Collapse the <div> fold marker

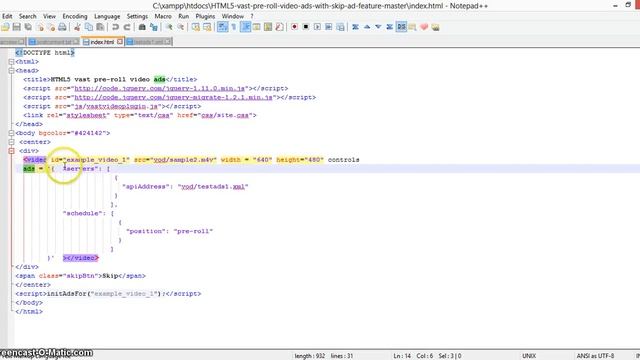click(11, 151)
